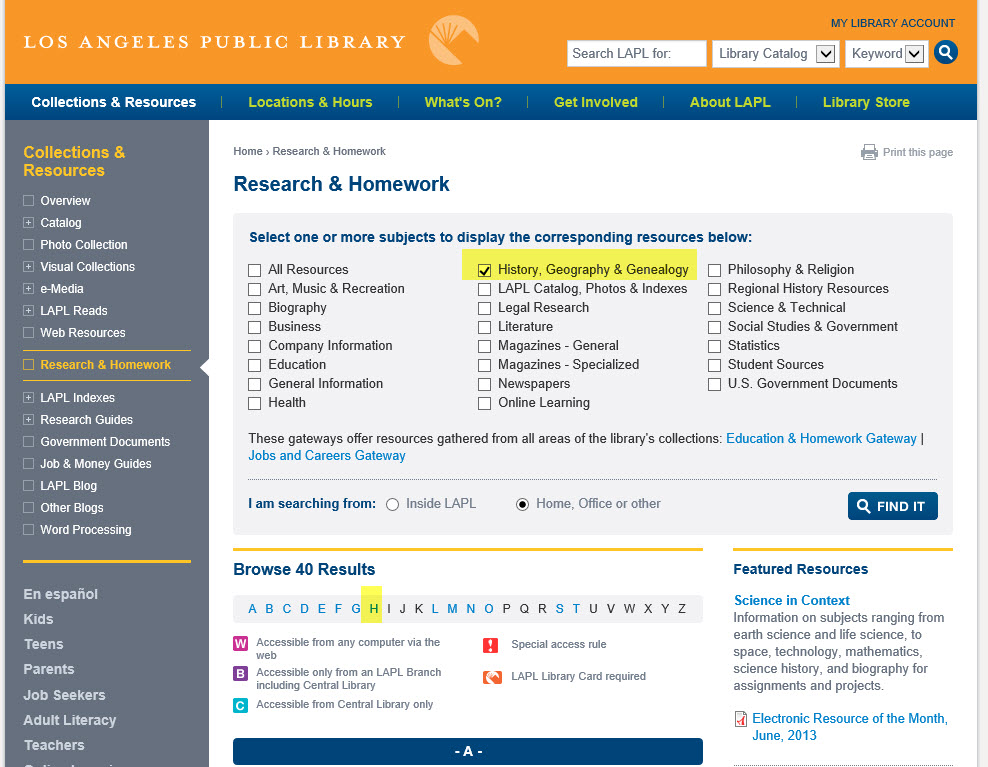
Task: Click the purple B branch-access legend icon
Action: tap(240, 674)
